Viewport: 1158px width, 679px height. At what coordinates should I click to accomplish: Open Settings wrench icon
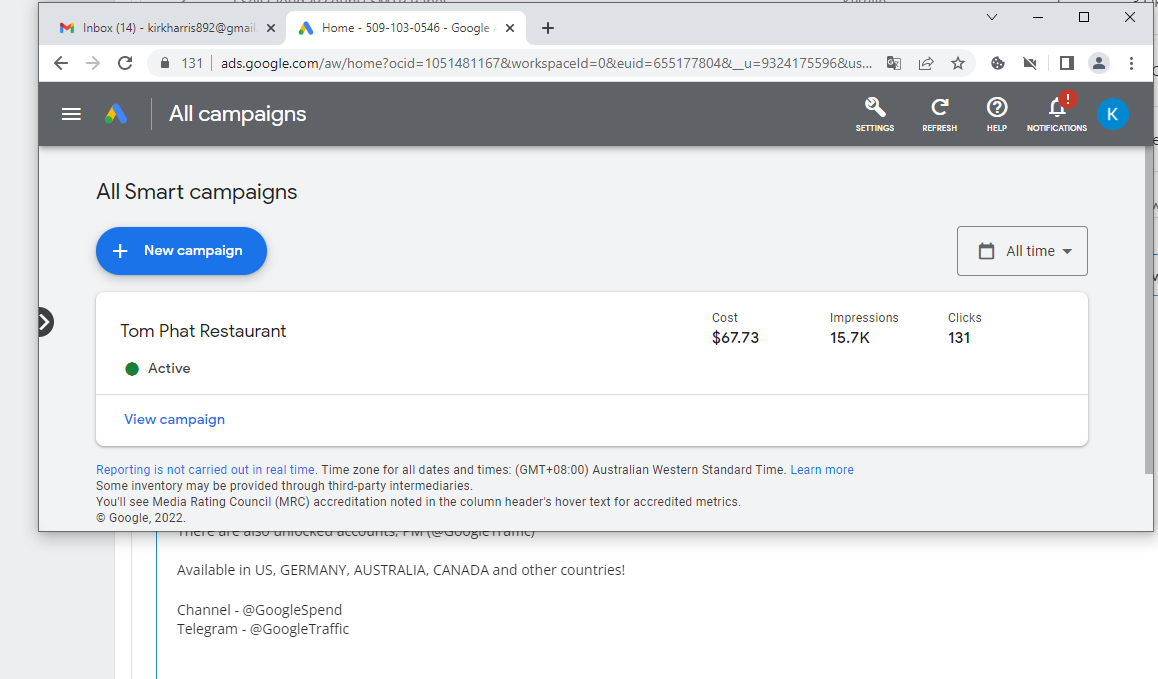click(x=874, y=115)
